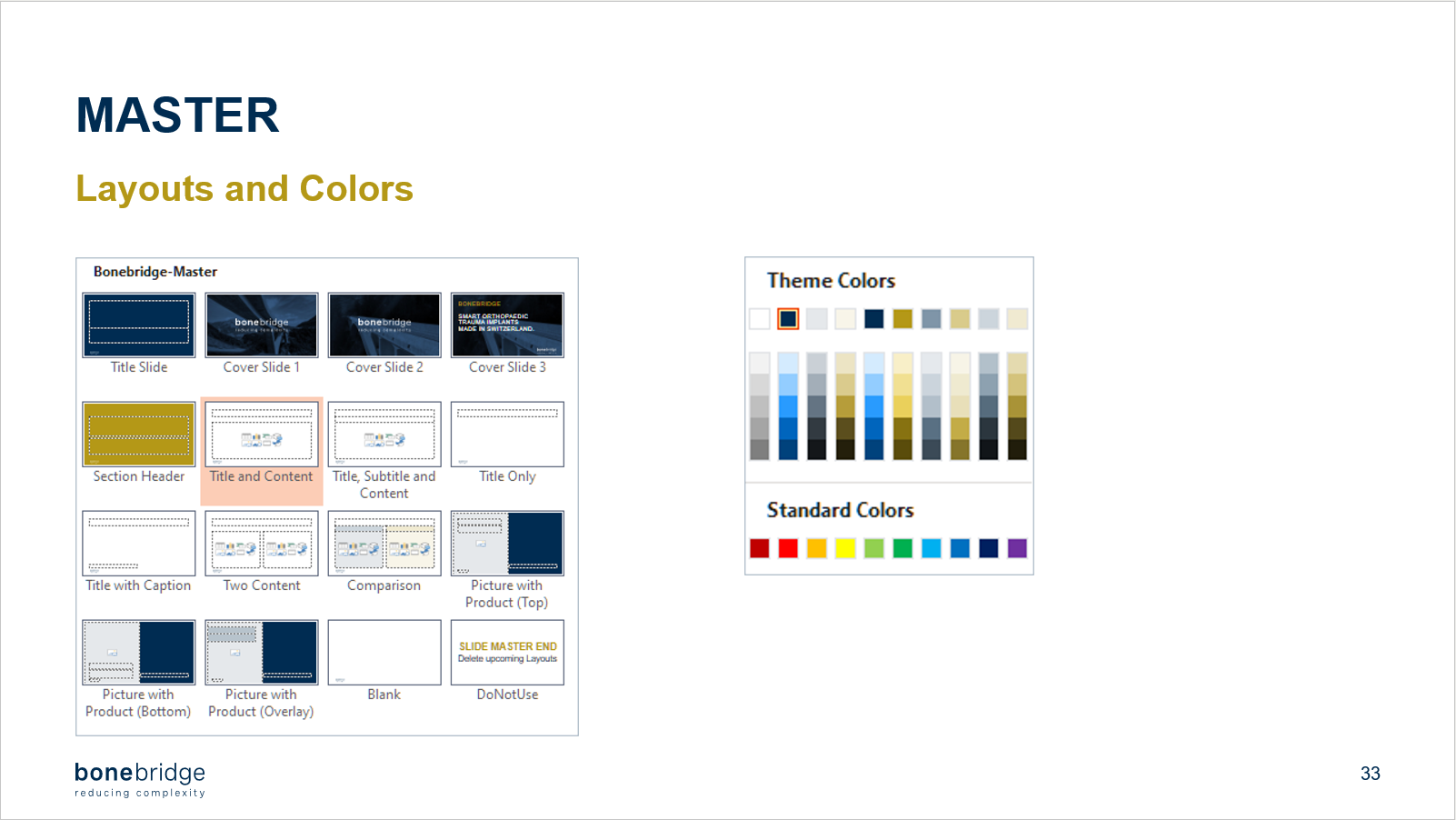Select the Cover Slide 3 layout
The image size is (1456, 820).
tap(507, 325)
